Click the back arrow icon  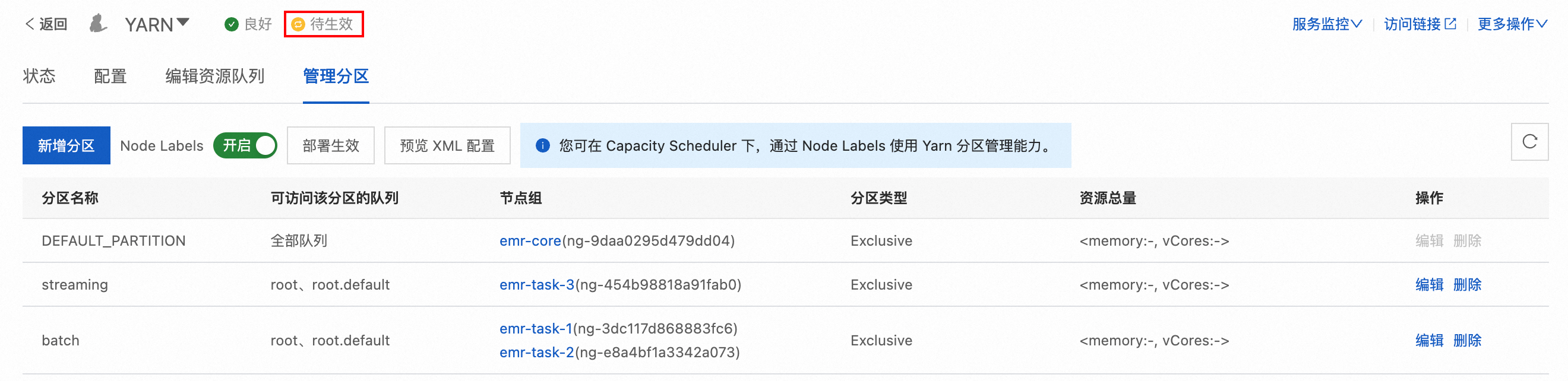(x=29, y=24)
